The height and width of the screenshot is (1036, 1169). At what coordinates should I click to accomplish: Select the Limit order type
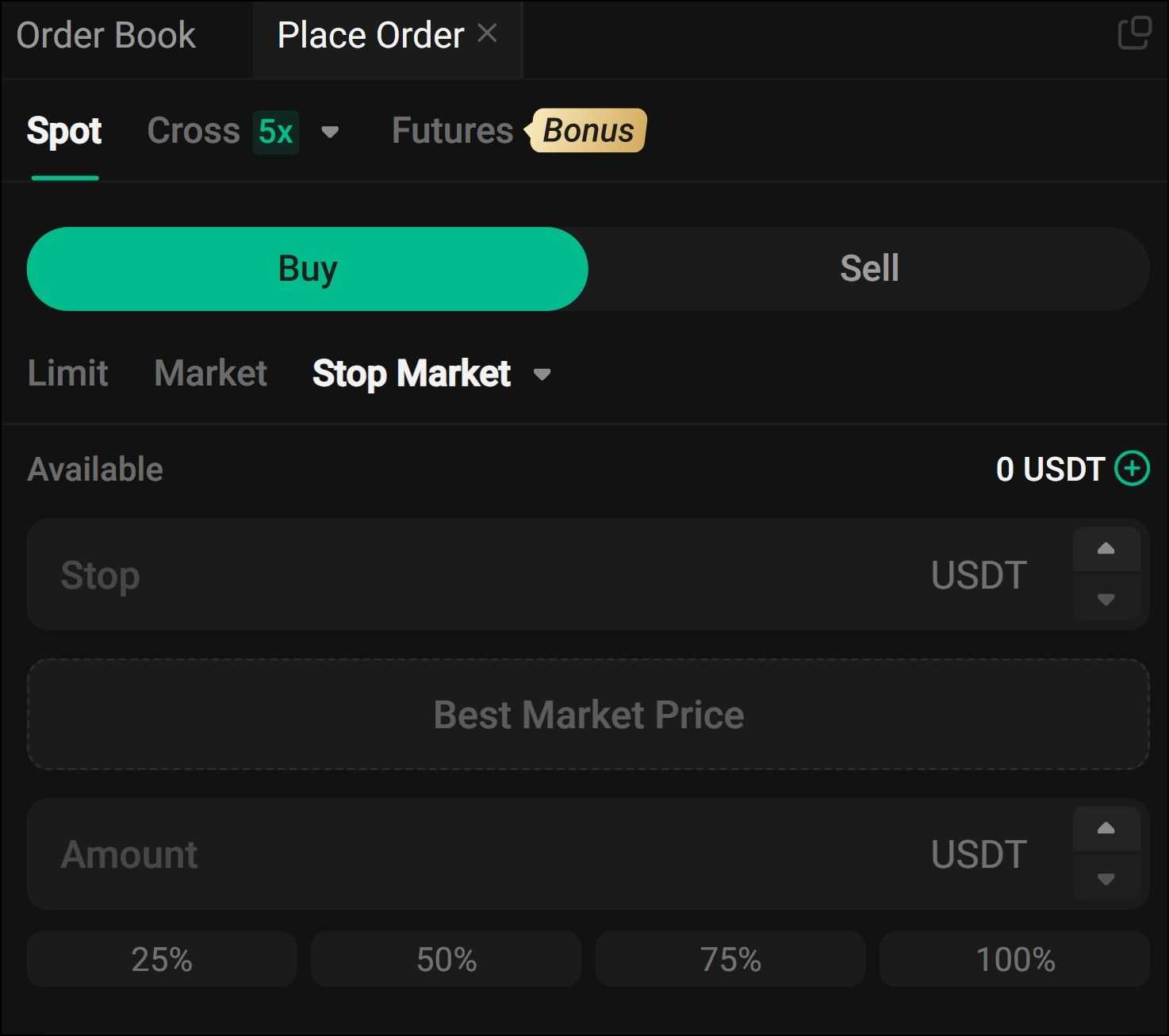pyautogui.click(x=67, y=373)
